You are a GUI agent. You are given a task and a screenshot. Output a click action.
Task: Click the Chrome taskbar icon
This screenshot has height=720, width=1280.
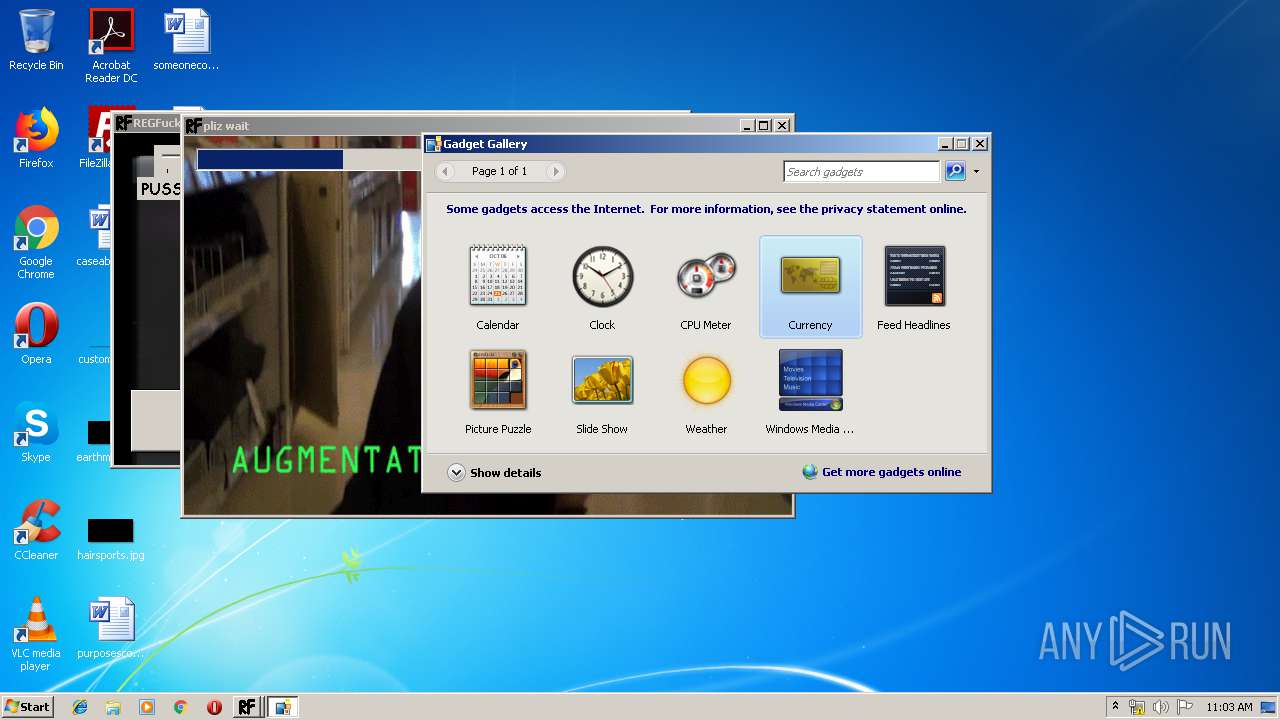[180, 707]
